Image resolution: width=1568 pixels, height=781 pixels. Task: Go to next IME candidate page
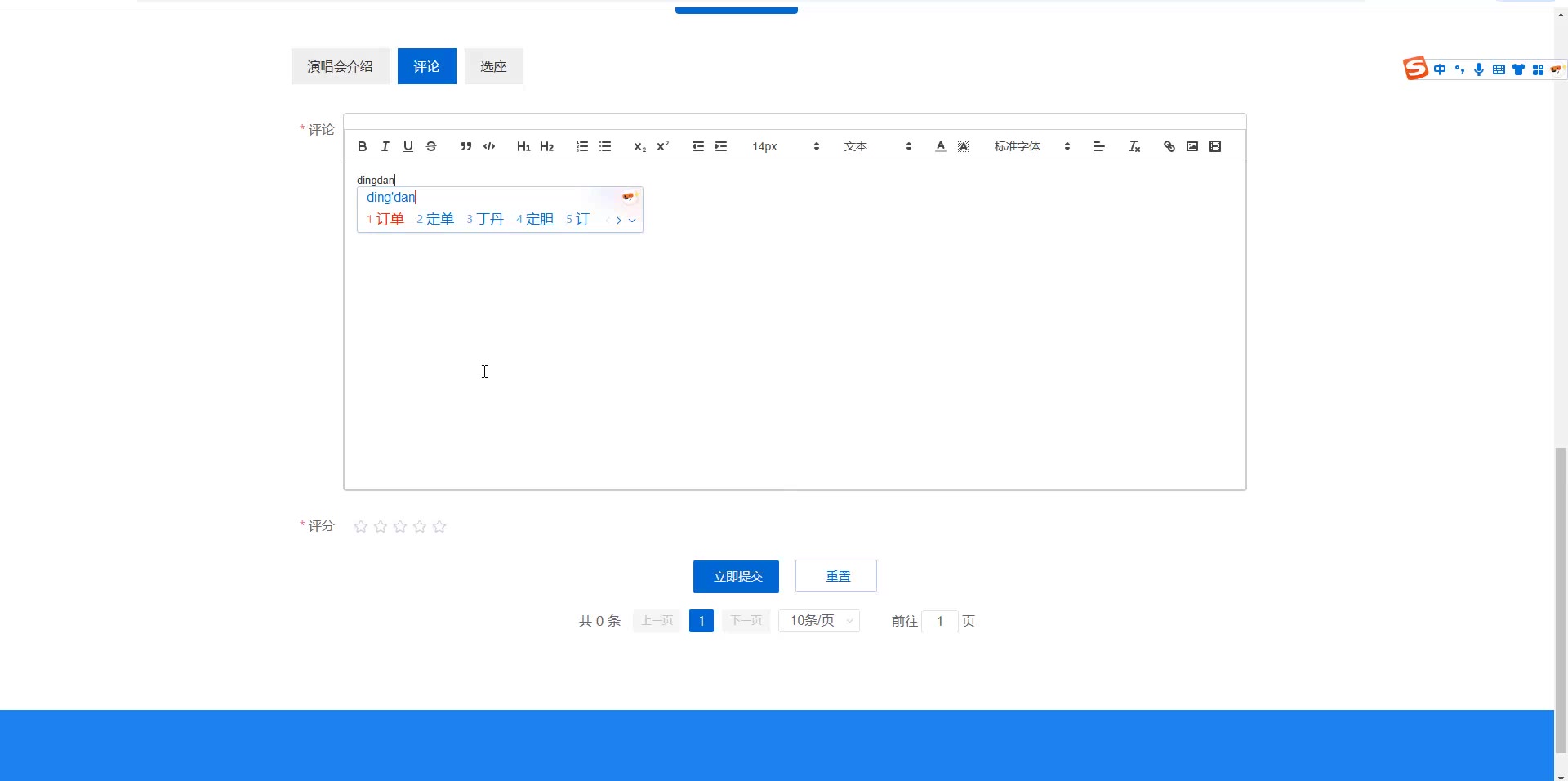pyautogui.click(x=619, y=220)
